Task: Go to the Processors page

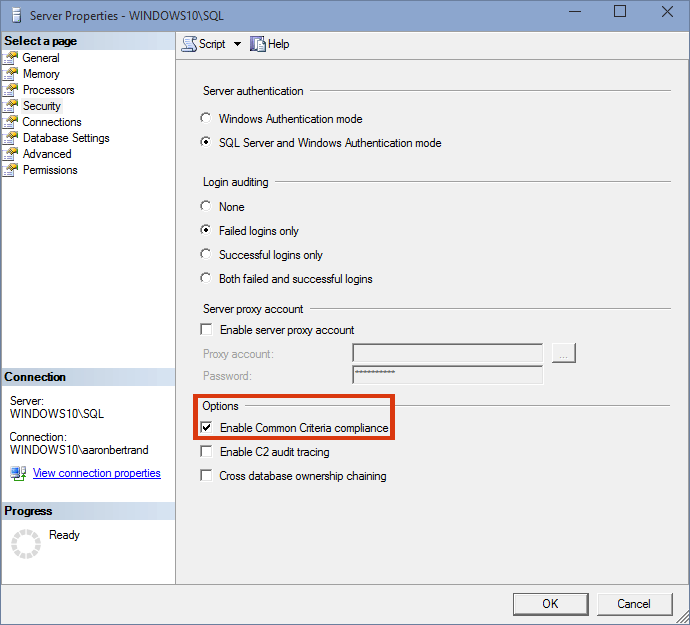Action: 49,90
